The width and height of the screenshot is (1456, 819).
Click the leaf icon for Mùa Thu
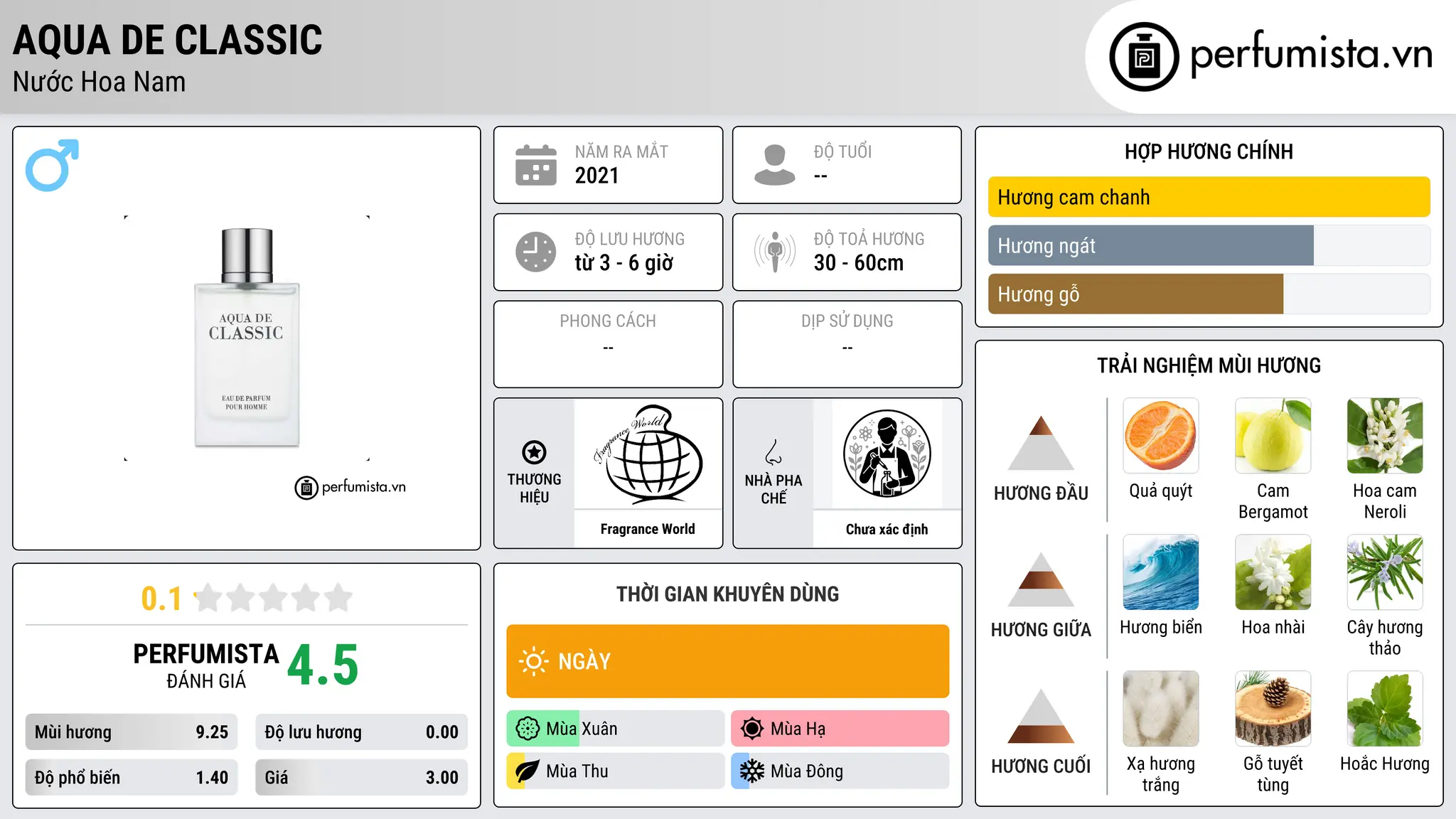(x=528, y=771)
